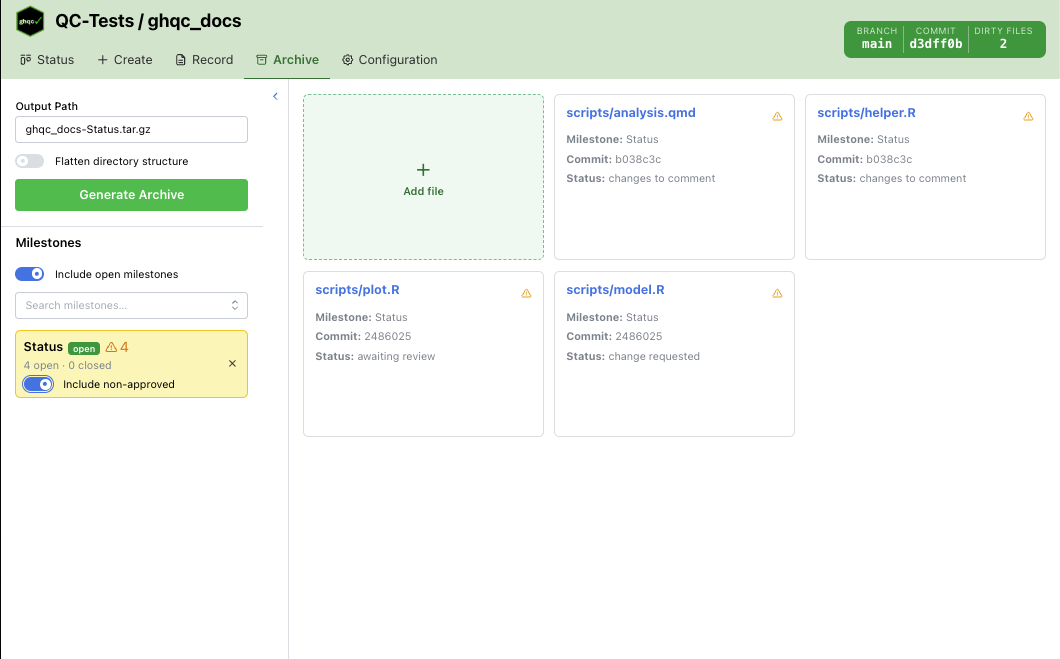Viewport: 1060px width, 659px height.
Task: Click warning icon on scripts/analysis.qmd card
Action: 777,116
